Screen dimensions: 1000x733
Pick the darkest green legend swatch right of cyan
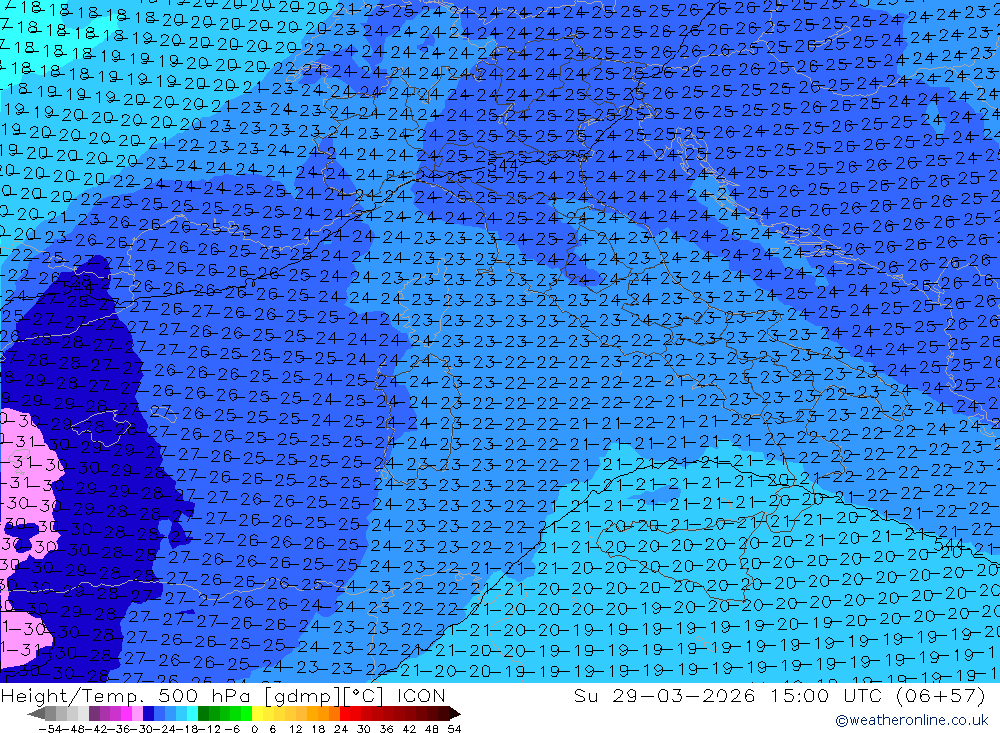[203, 713]
